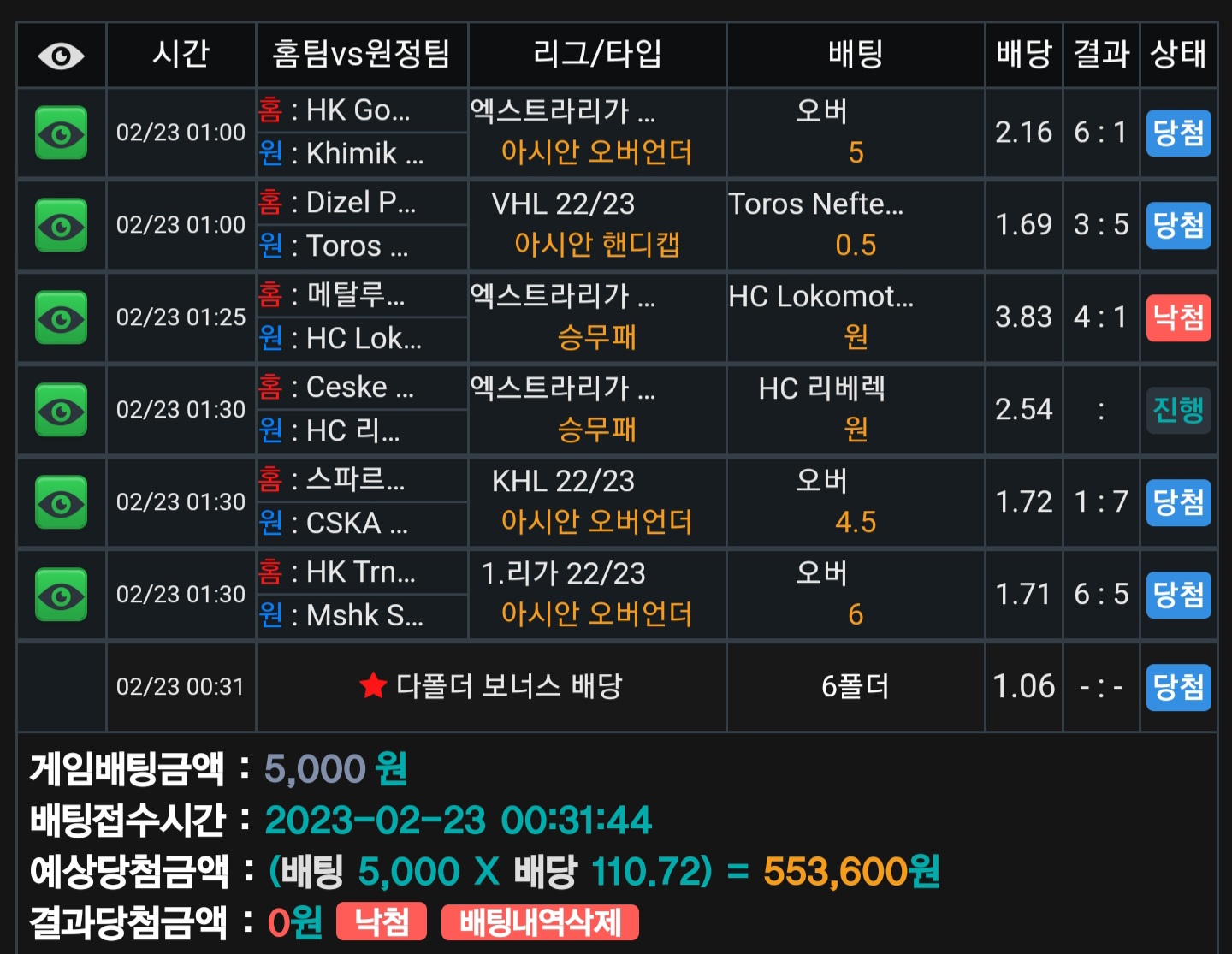
Task: Select the 상태 column header
Action: (x=1178, y=54)
